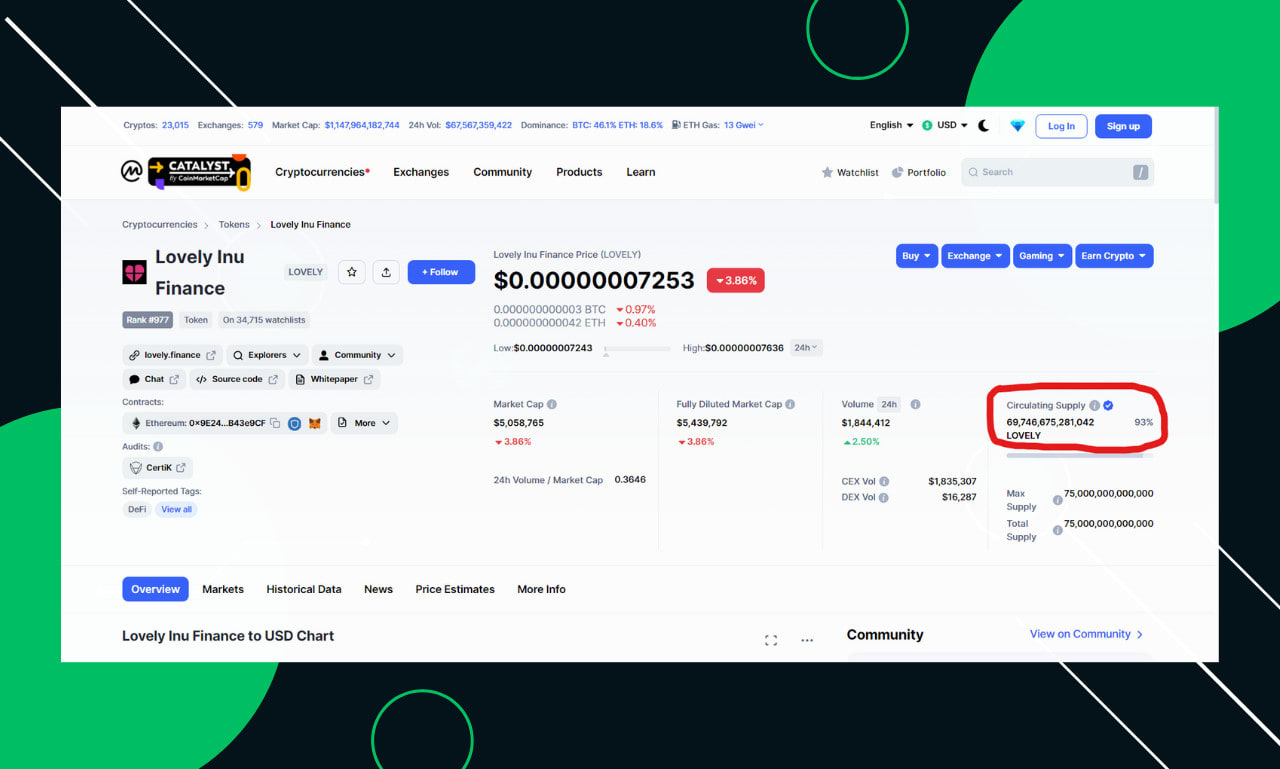This screenshot has width=1280, height=769.
Task: Share the Lovely Inu Finance page
Action: [386, 272]
